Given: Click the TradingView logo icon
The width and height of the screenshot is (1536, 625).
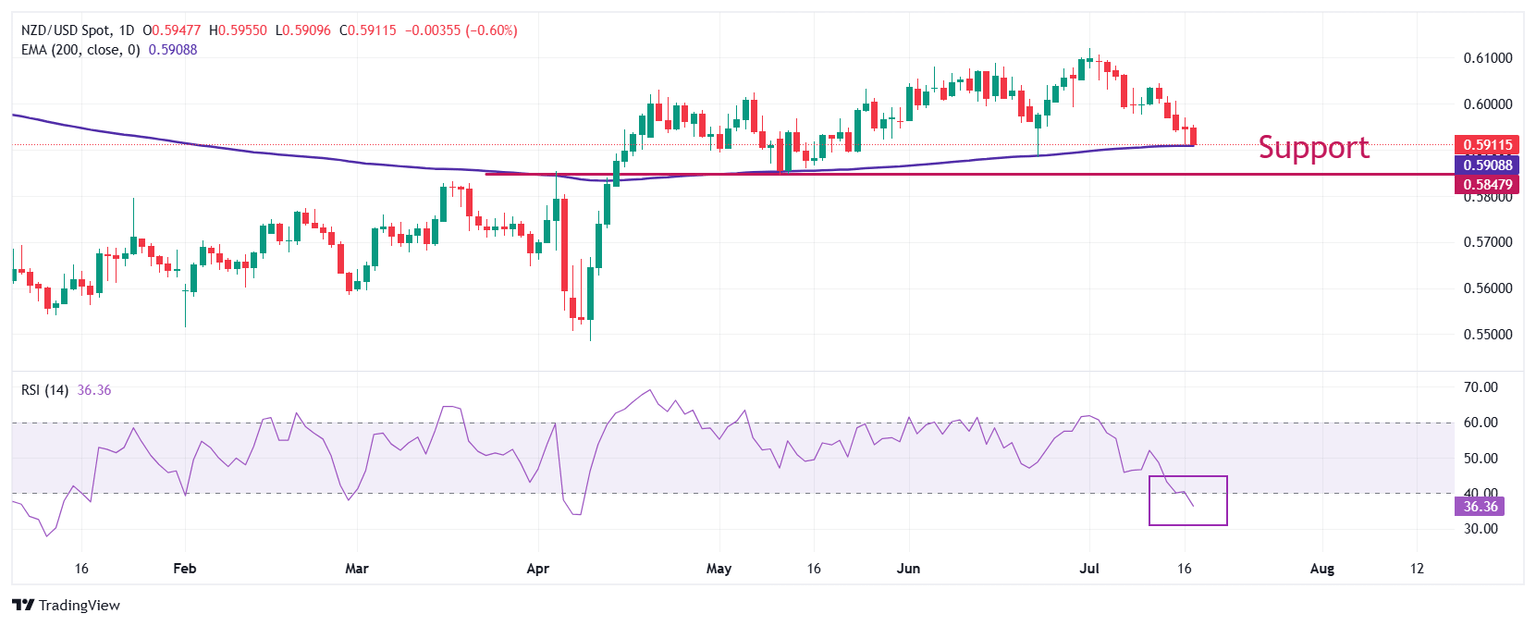Looking at the screenshot, I should point(22,605).
